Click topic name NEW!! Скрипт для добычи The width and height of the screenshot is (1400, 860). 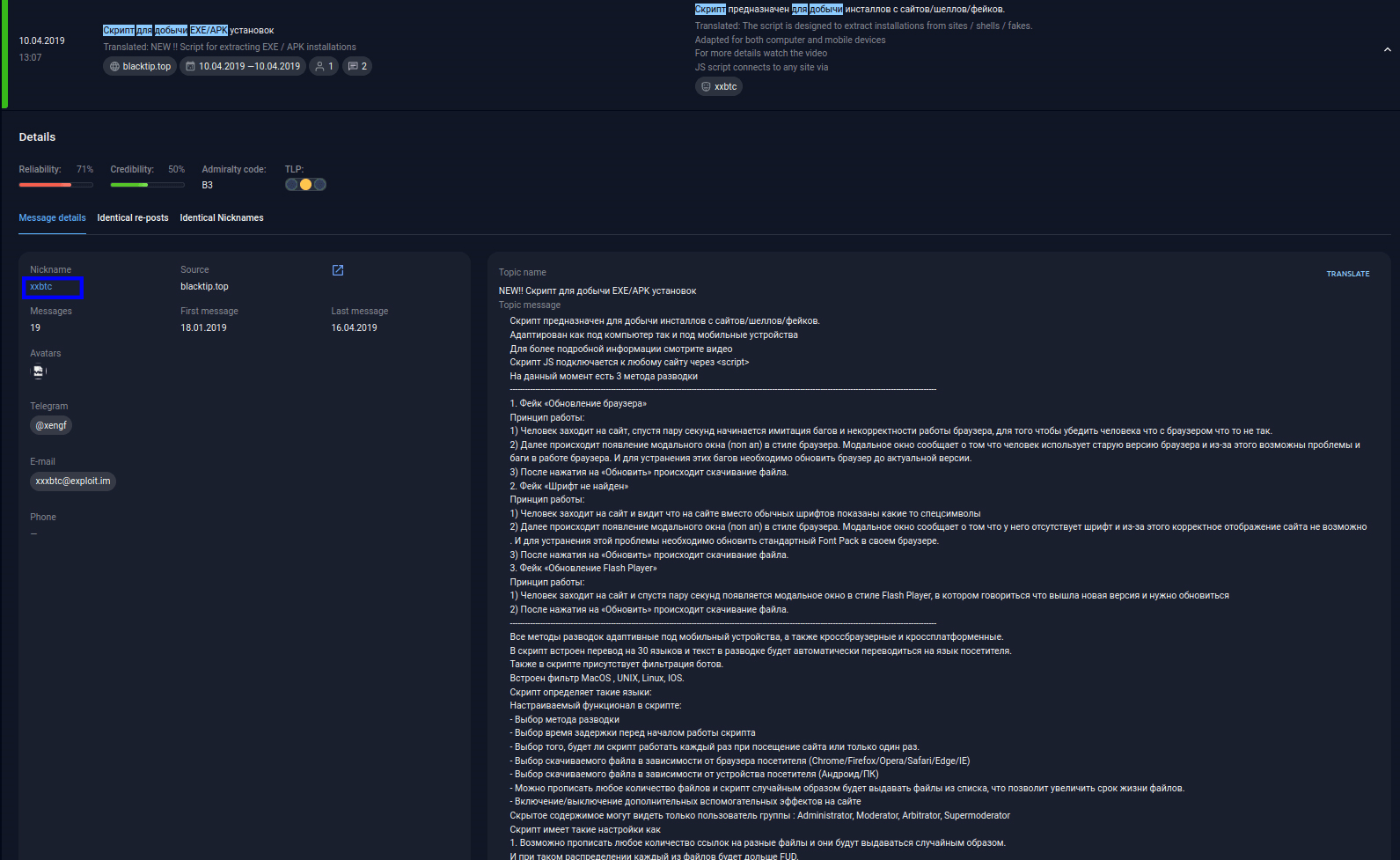click(597, 290)
